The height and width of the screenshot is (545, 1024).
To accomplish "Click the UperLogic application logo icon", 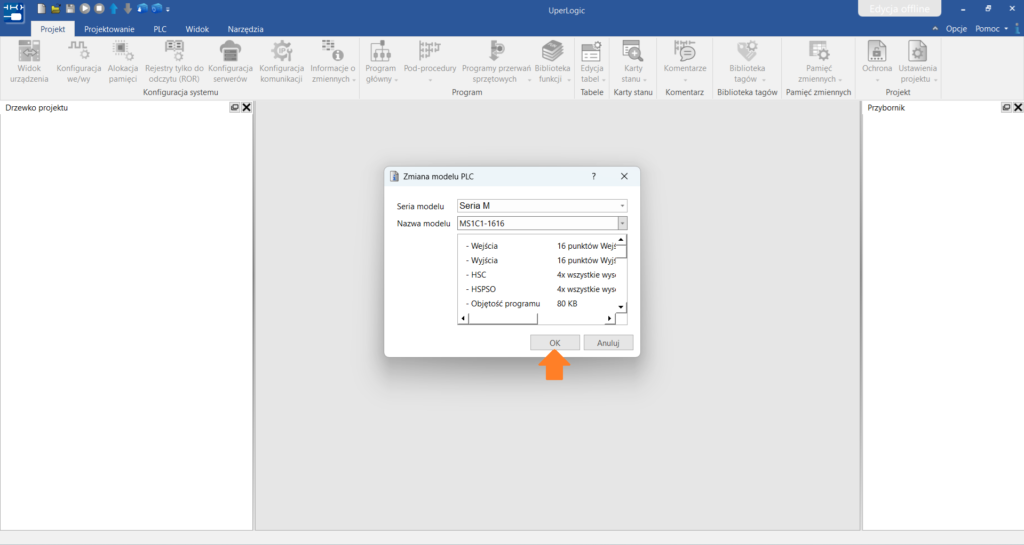I will 13,12.
